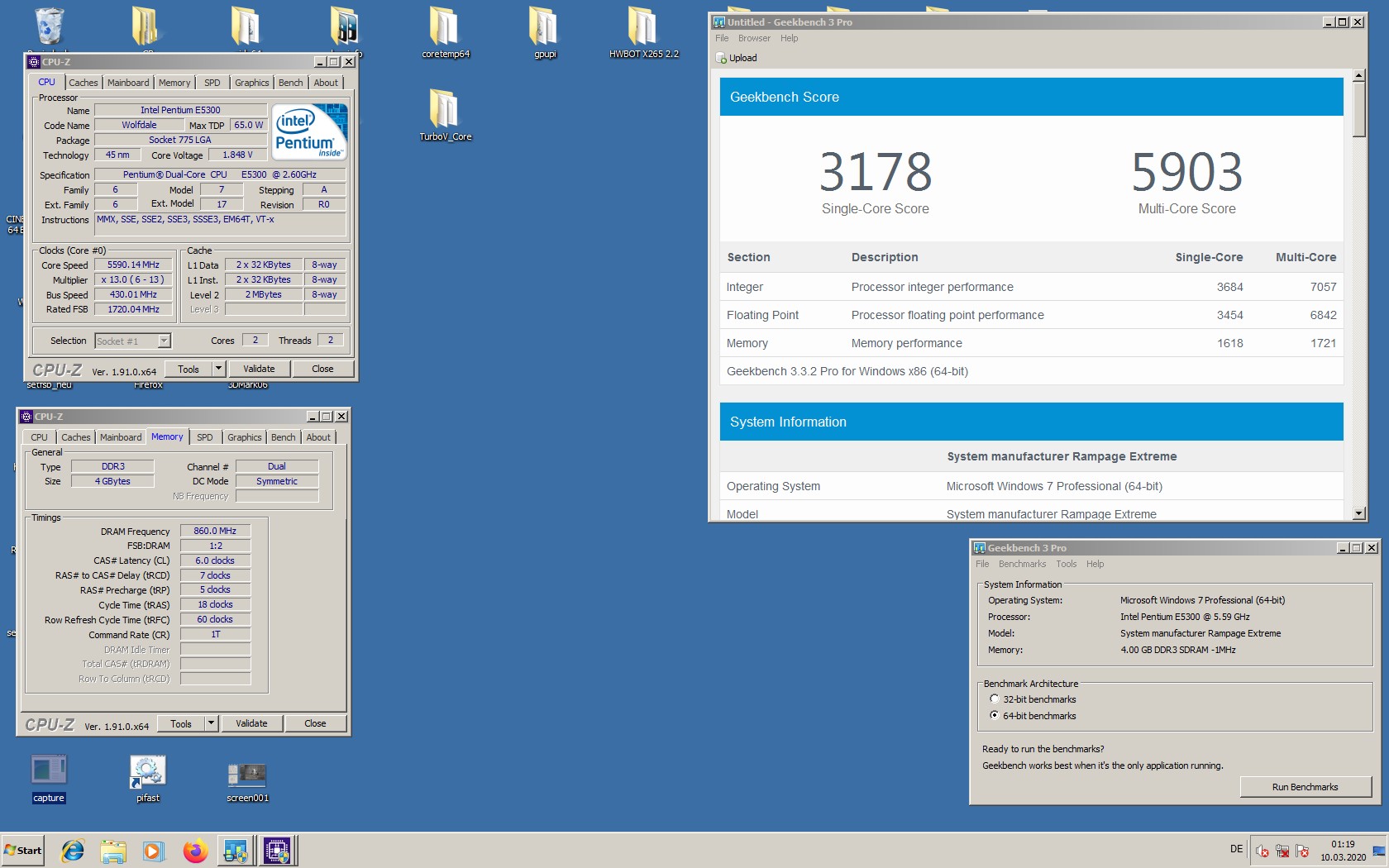Screen dimensions: 1389x868
Task: Open File menu in Geekbench results window
Action: click(x=722, y=38)
